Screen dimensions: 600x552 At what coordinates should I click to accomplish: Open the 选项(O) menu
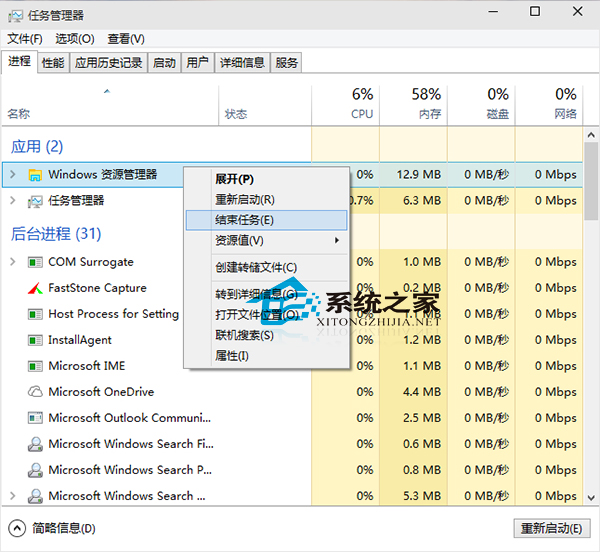tap(75, 39)
